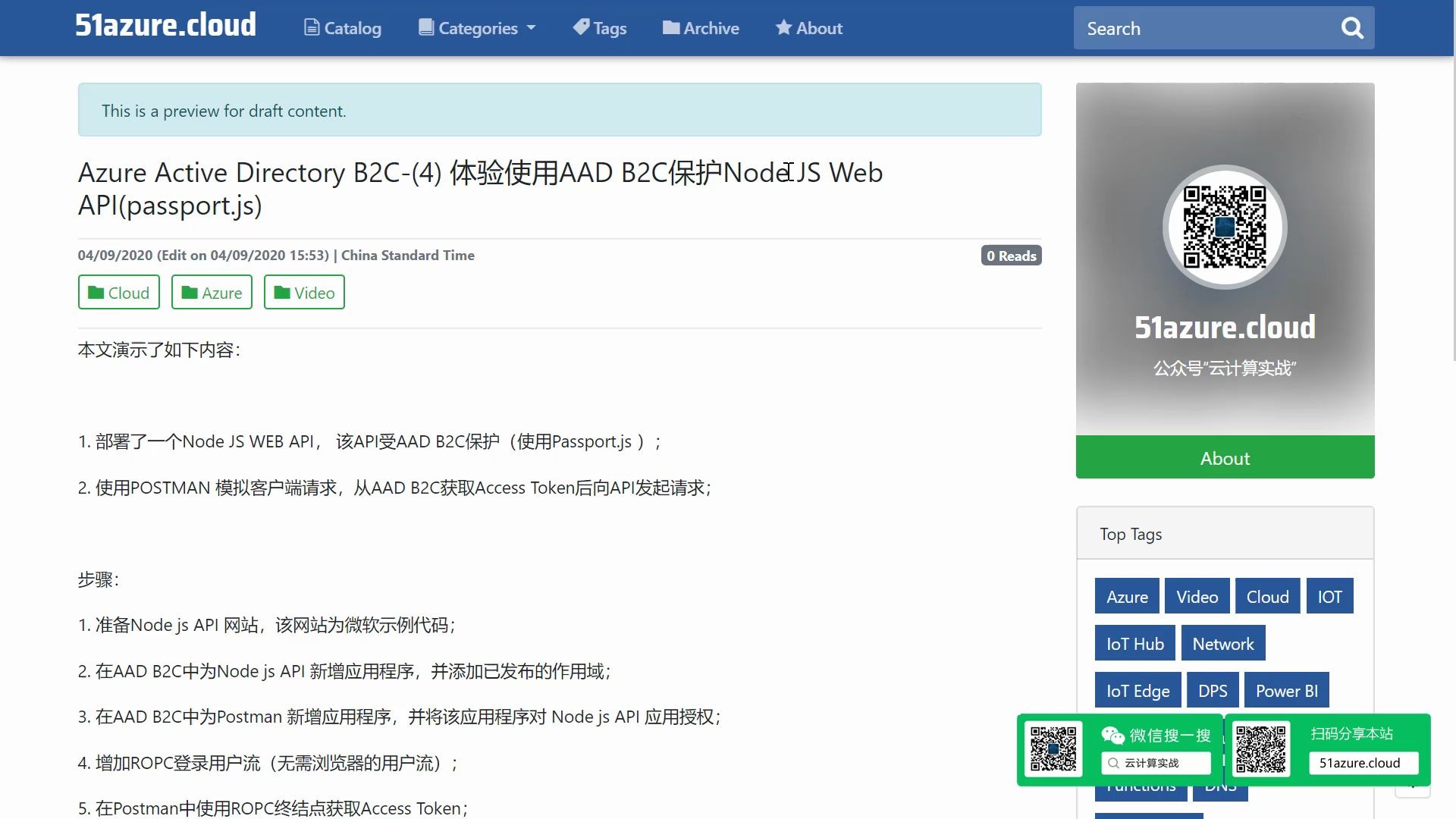Click the green About button in sidebar
The width and height of the screenshot is (1456, 819).
tap(1225, 457)
